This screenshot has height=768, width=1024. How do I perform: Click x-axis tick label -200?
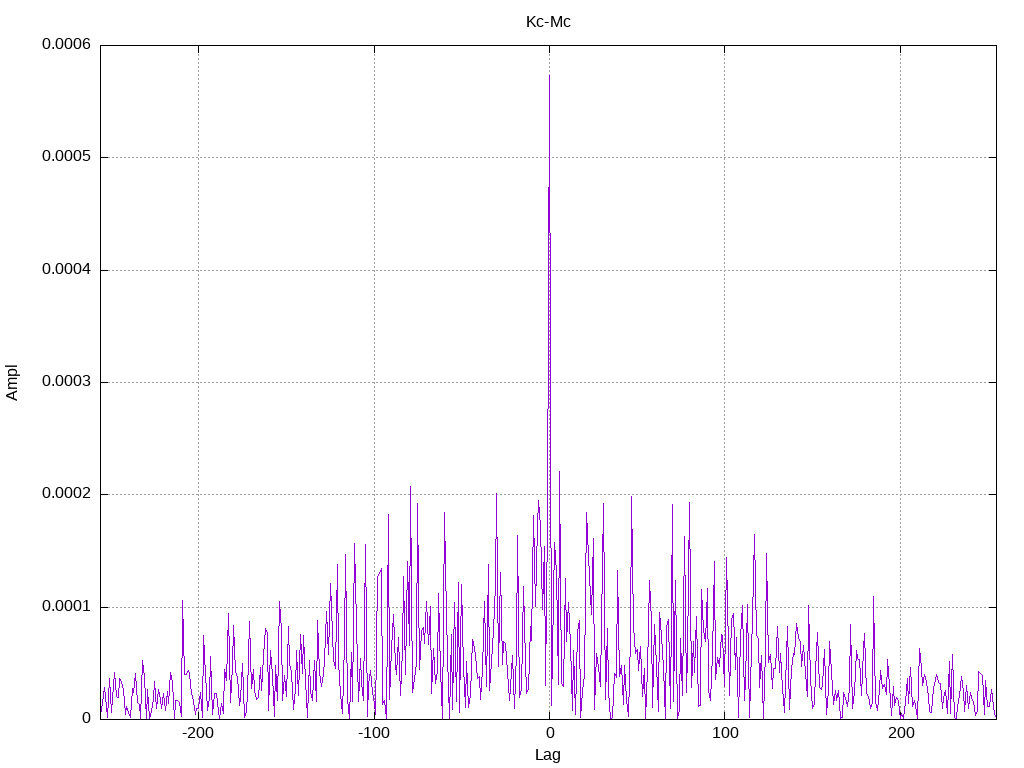(198, 733)
